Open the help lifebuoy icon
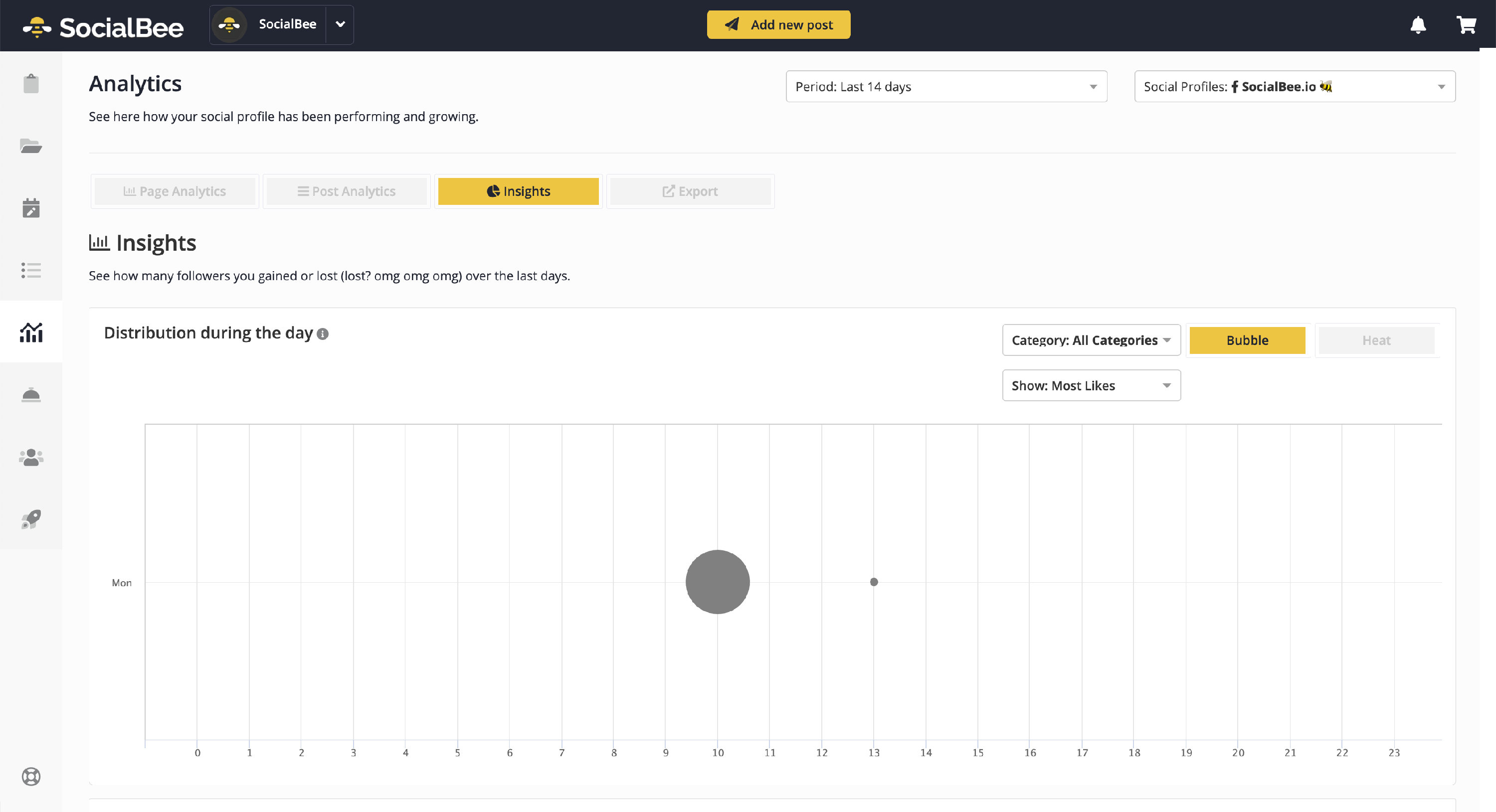This screenshot has height=812, width=1496. point(31,776)
